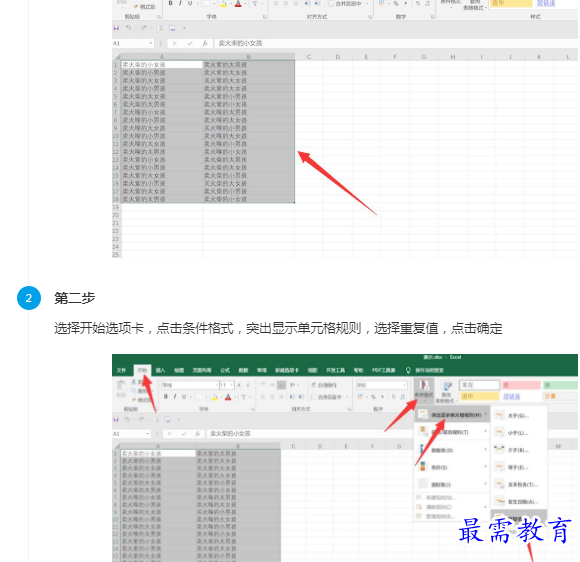The width and height of the screenshot is (580, 562).
Task: Click save icon in lower quick access bar
Action: 116,419
